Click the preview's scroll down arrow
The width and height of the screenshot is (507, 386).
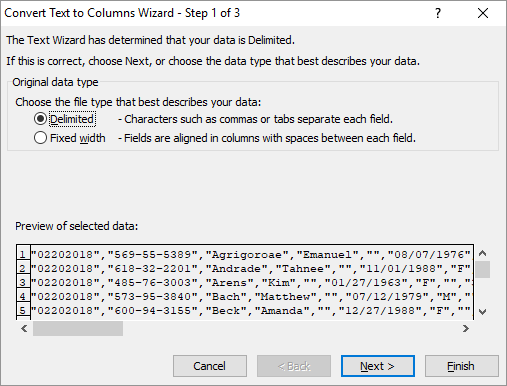tap(482, 312)
